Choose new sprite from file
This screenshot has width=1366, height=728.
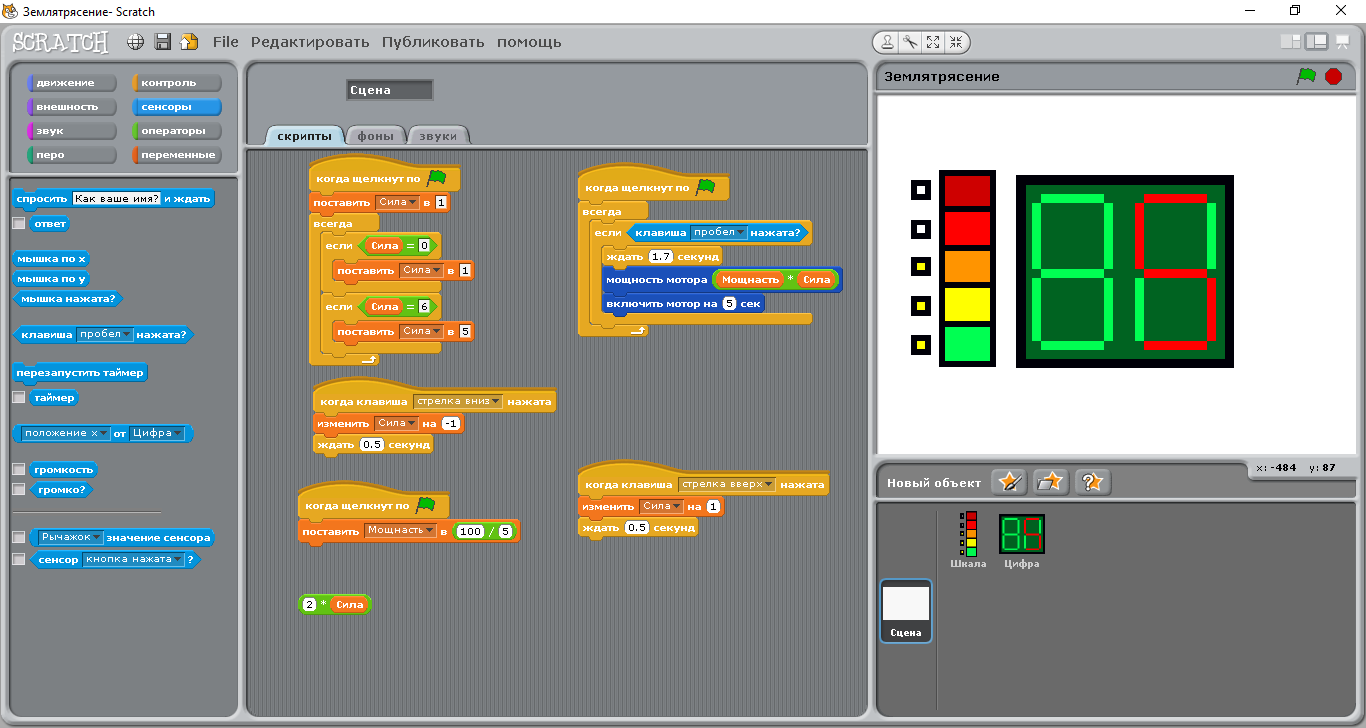click(x=1051, y=482)
